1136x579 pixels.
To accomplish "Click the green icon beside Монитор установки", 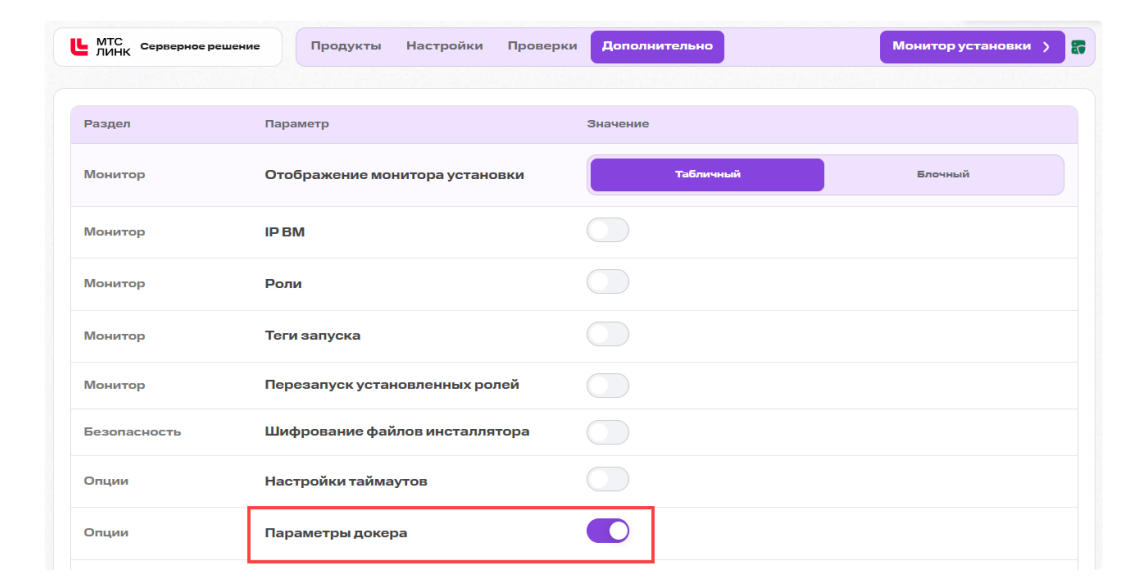I will click(1078, 48).
